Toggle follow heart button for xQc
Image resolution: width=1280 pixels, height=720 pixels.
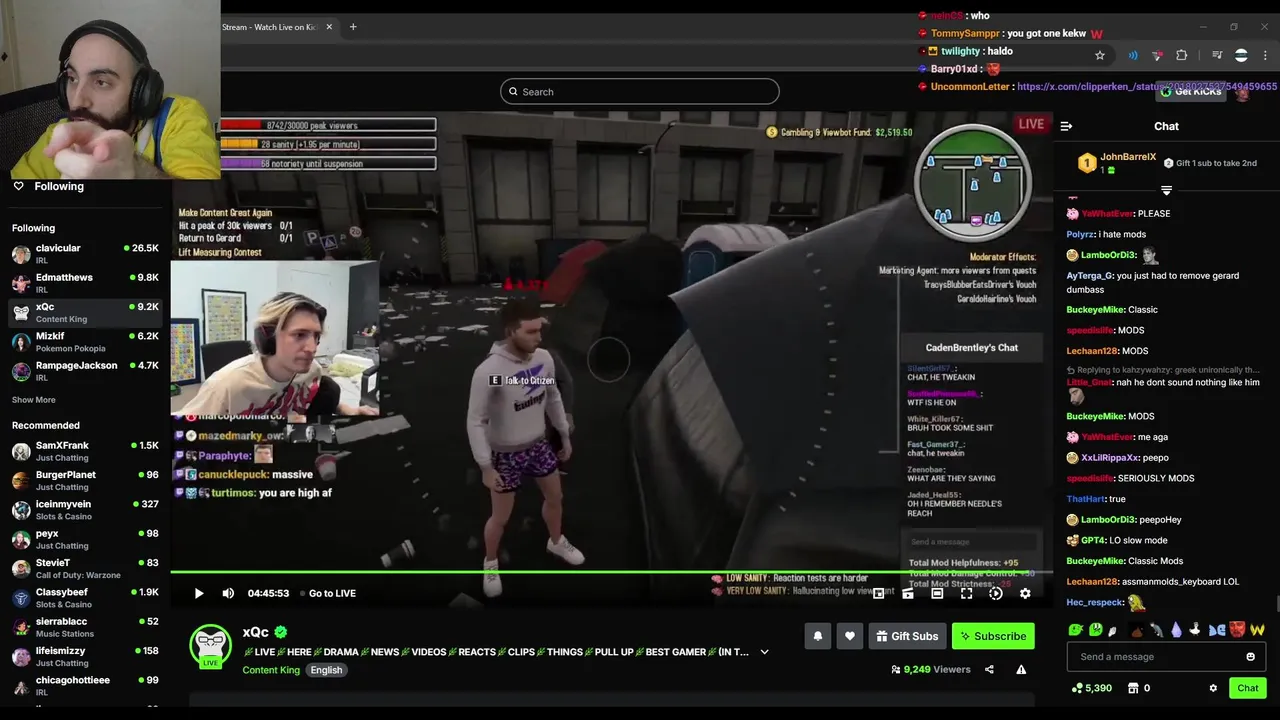850,636
